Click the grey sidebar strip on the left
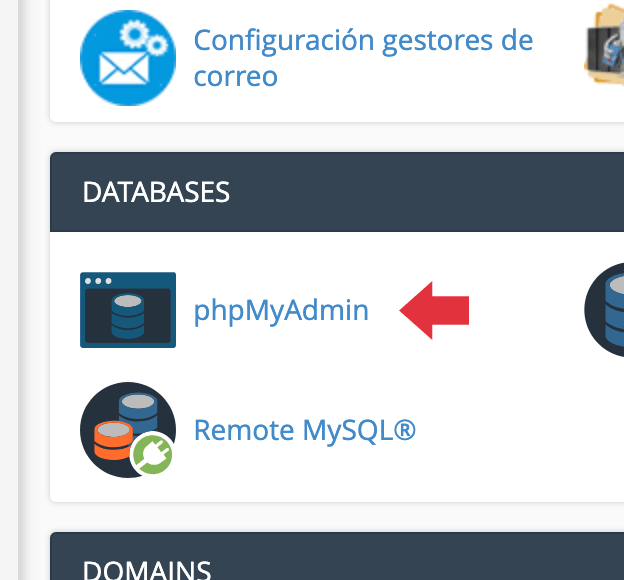The image size is (624, 580). click(9, 290)
